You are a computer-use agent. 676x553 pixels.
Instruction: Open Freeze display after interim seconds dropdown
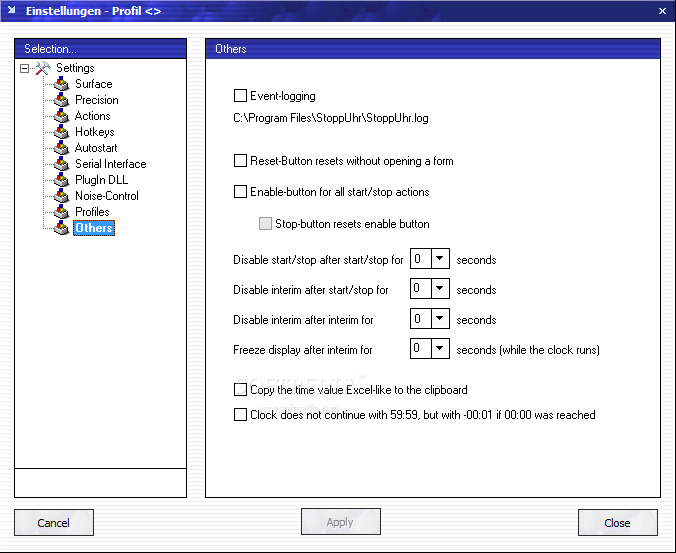tap(439, 348)
